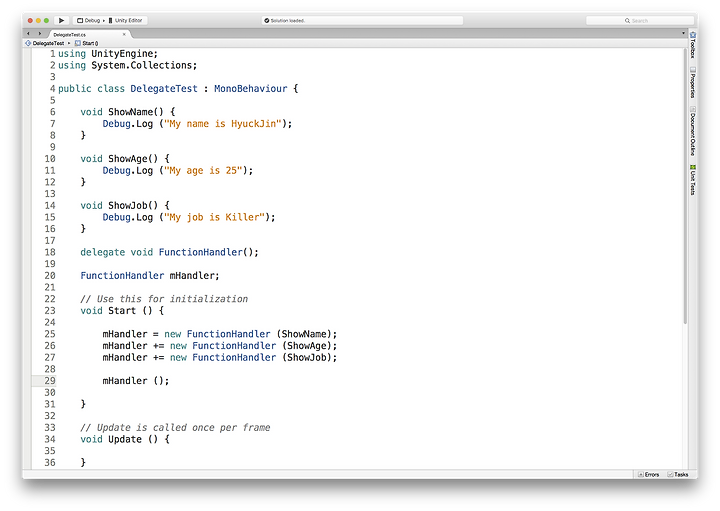Click line number 18 in the gutter
The height and width of the screenshot is (511, 720).
click(x=50, y=252)
